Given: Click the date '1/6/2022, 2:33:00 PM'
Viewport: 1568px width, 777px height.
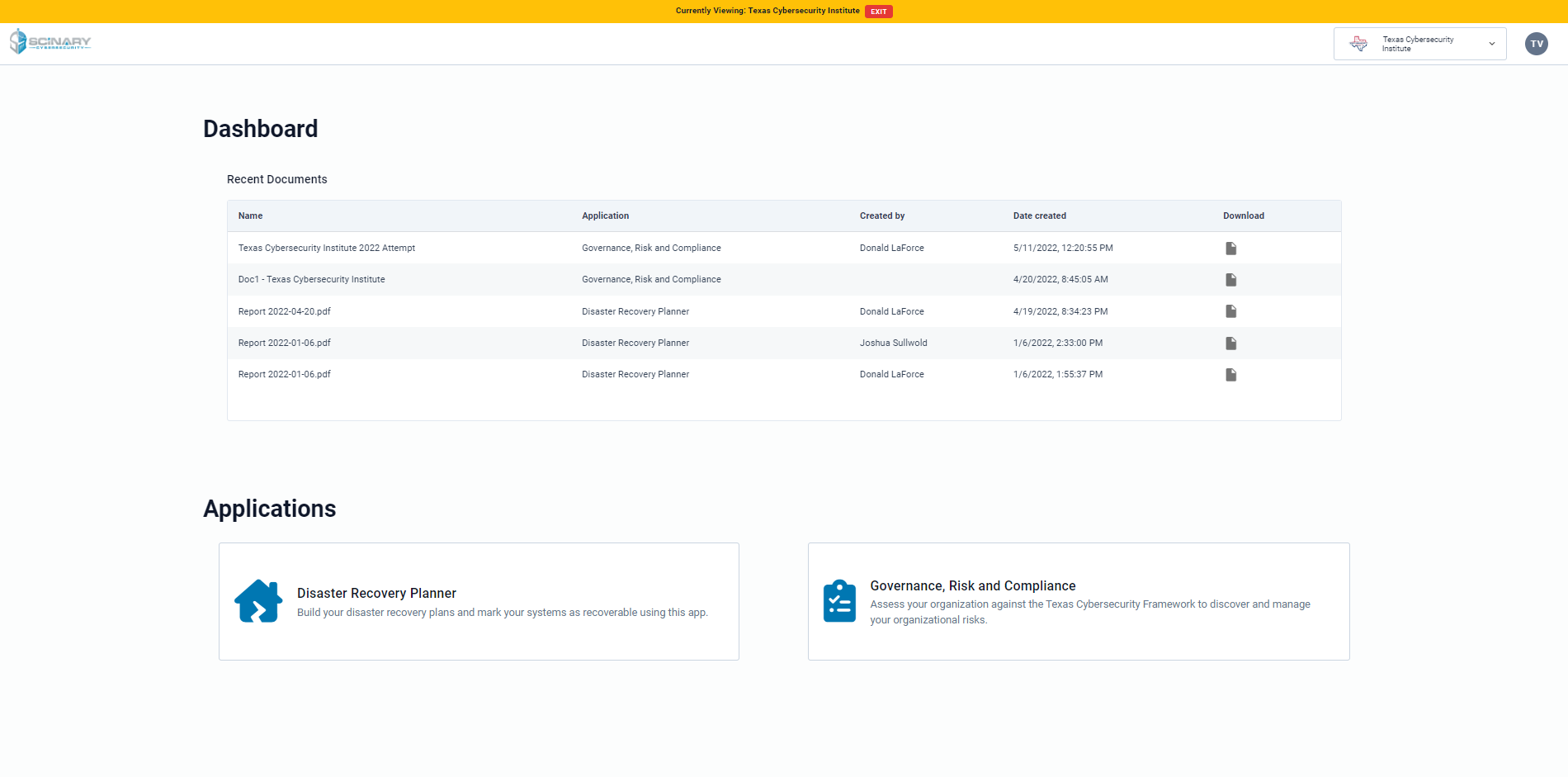Looking at the screenshot, I should click(x=1057, y=343).
